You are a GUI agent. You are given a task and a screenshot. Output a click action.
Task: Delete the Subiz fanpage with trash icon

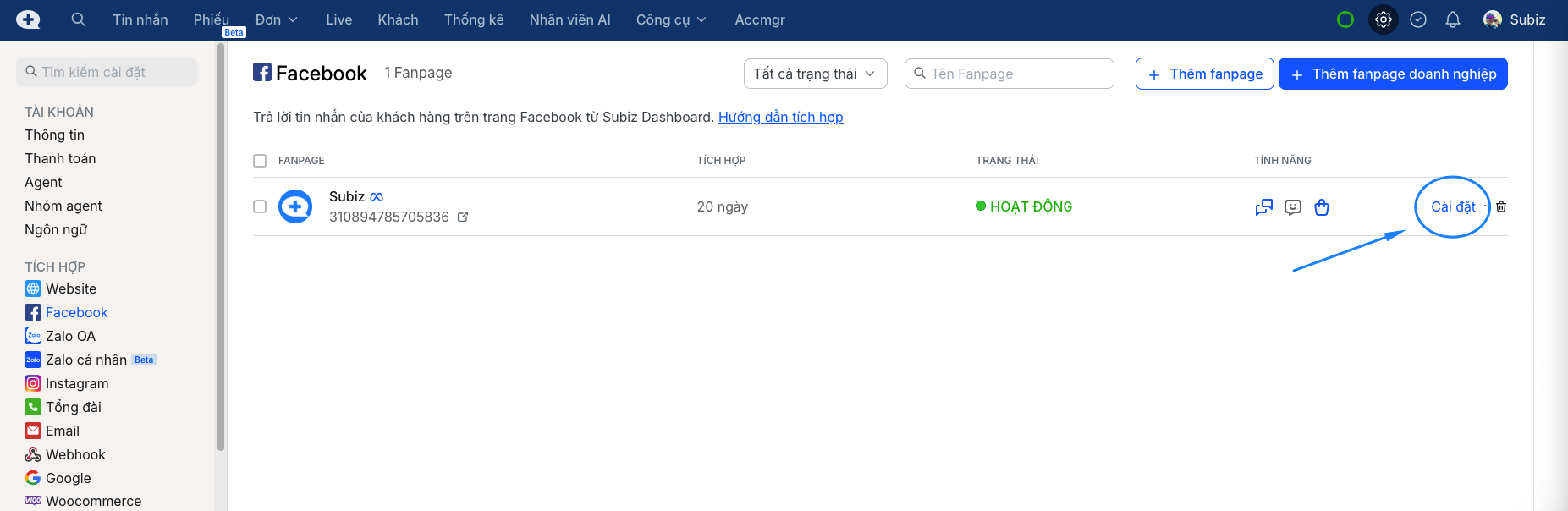point(1501,206)
